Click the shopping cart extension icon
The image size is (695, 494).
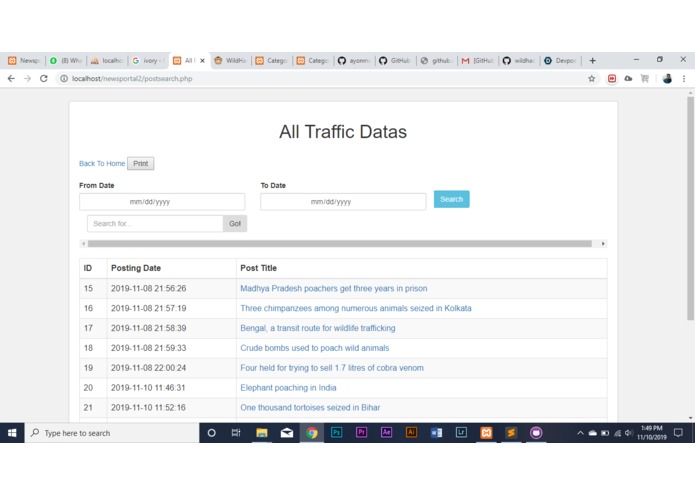pyautogui.click(x=645, y=78)
